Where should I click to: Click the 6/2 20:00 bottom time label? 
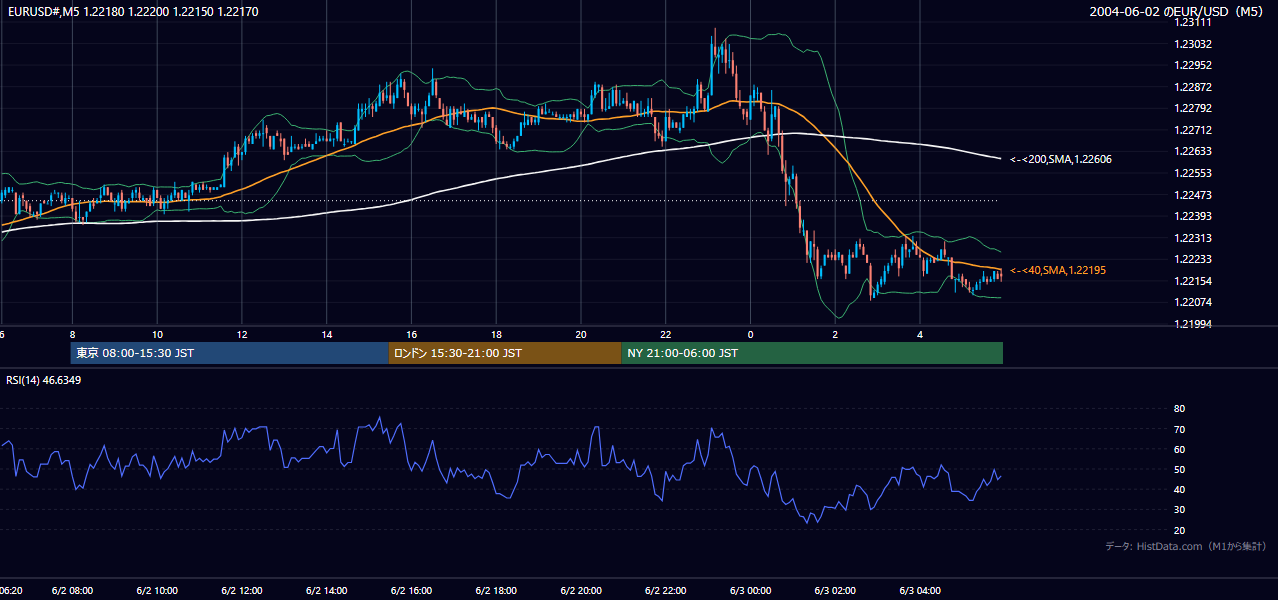581,591
